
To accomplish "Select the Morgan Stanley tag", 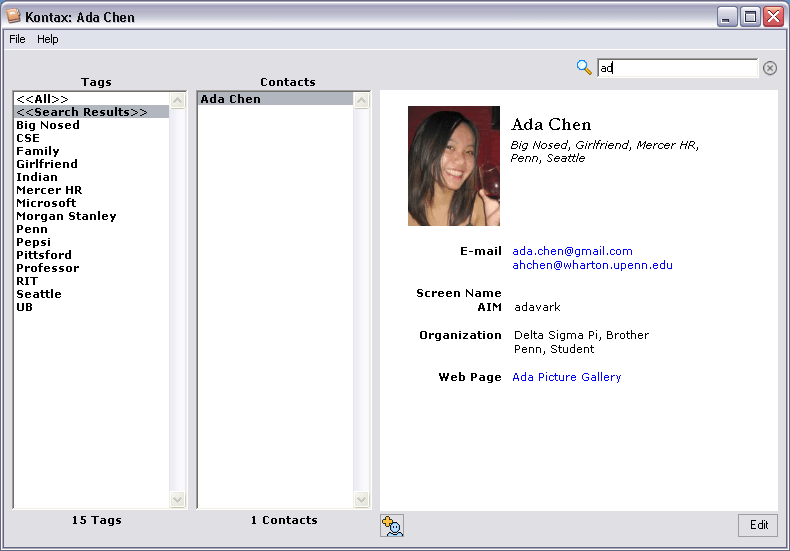I will coord(91,216).
